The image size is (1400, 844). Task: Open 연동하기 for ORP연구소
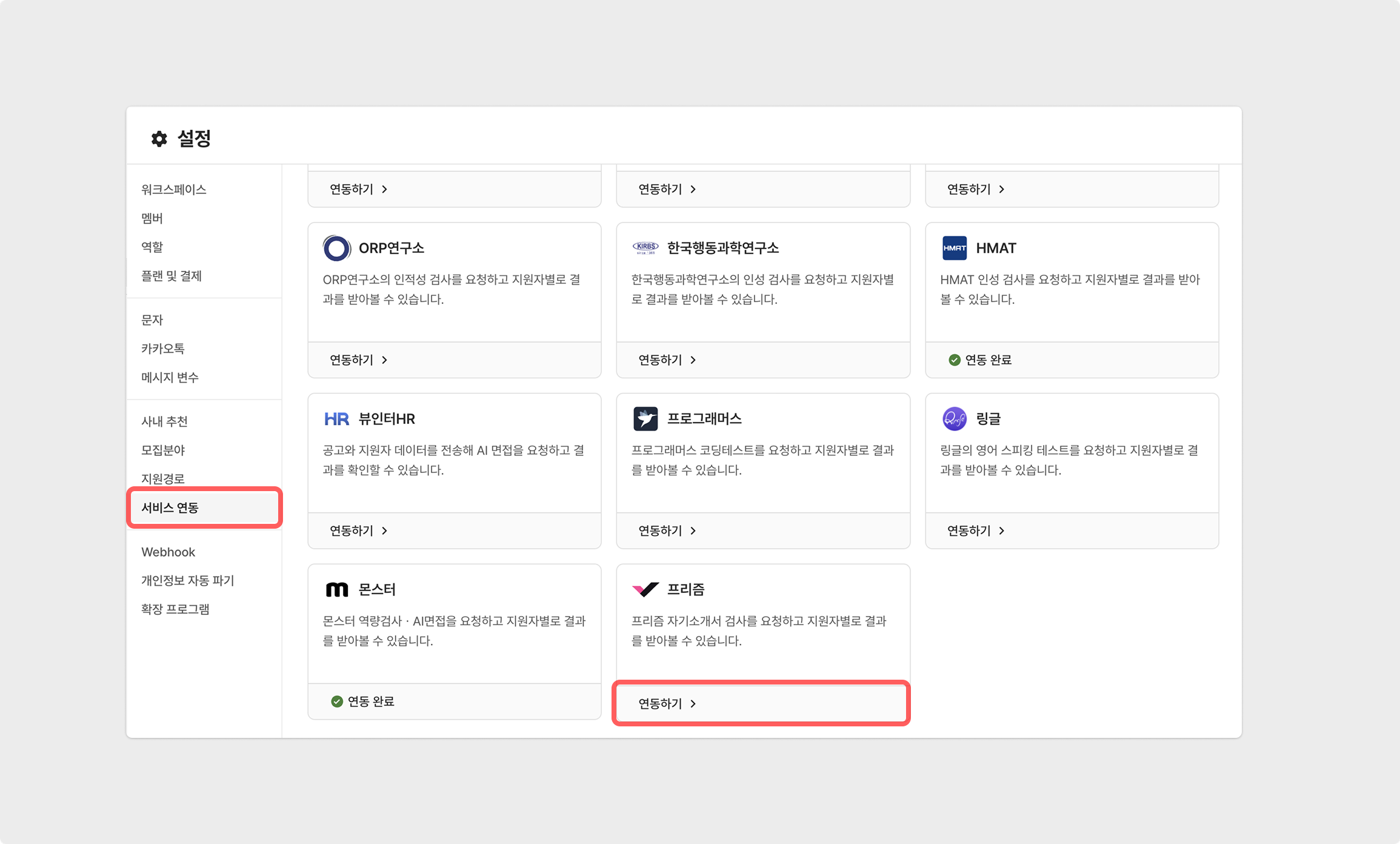click(358, 360)
